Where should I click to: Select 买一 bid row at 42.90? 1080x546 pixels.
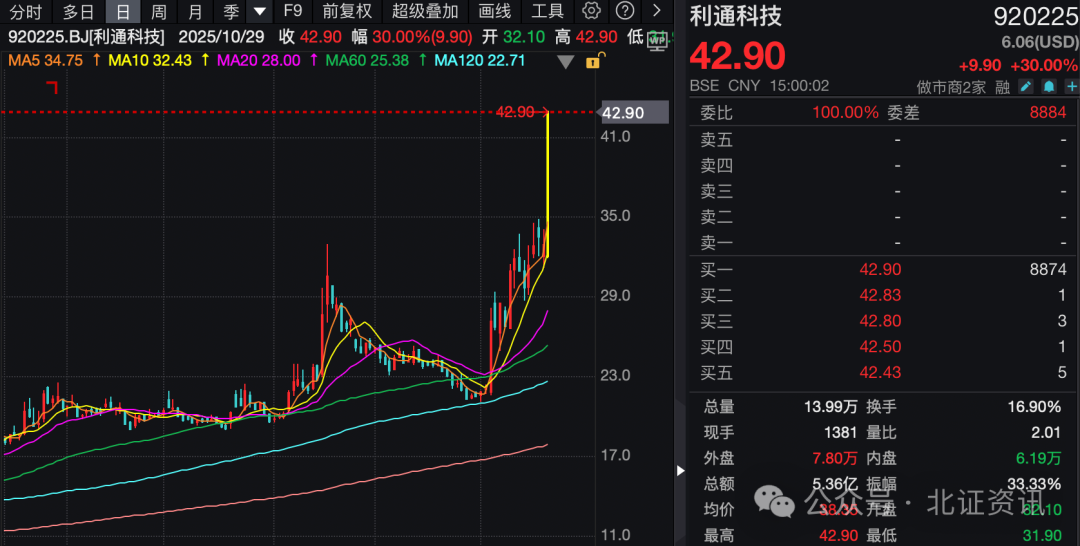[883, 270]
